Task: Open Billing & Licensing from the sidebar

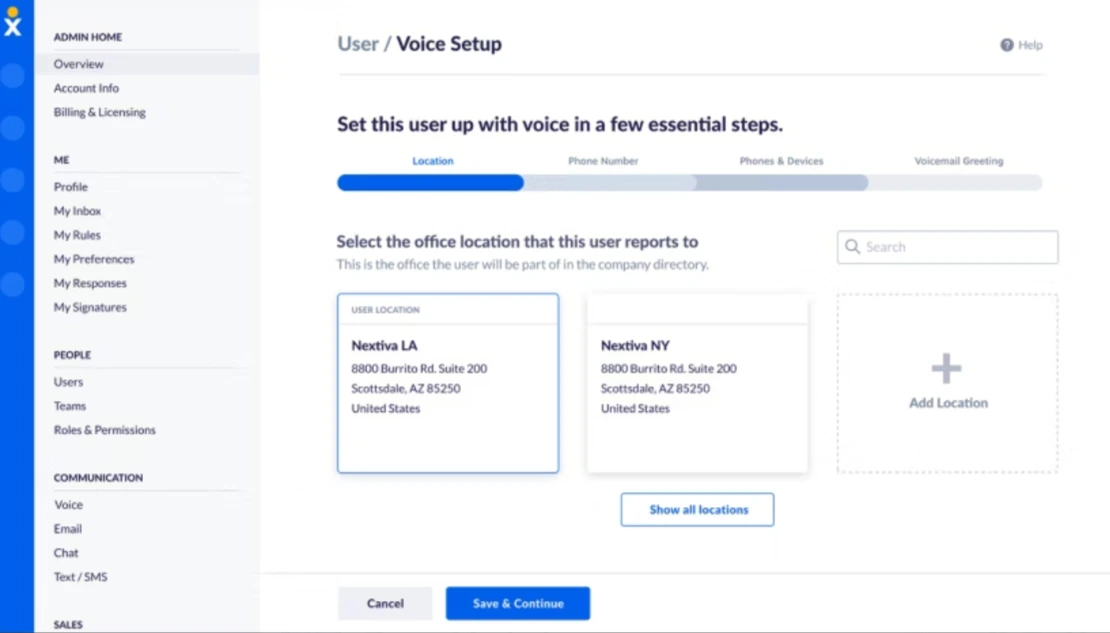Action: [99, 112]
